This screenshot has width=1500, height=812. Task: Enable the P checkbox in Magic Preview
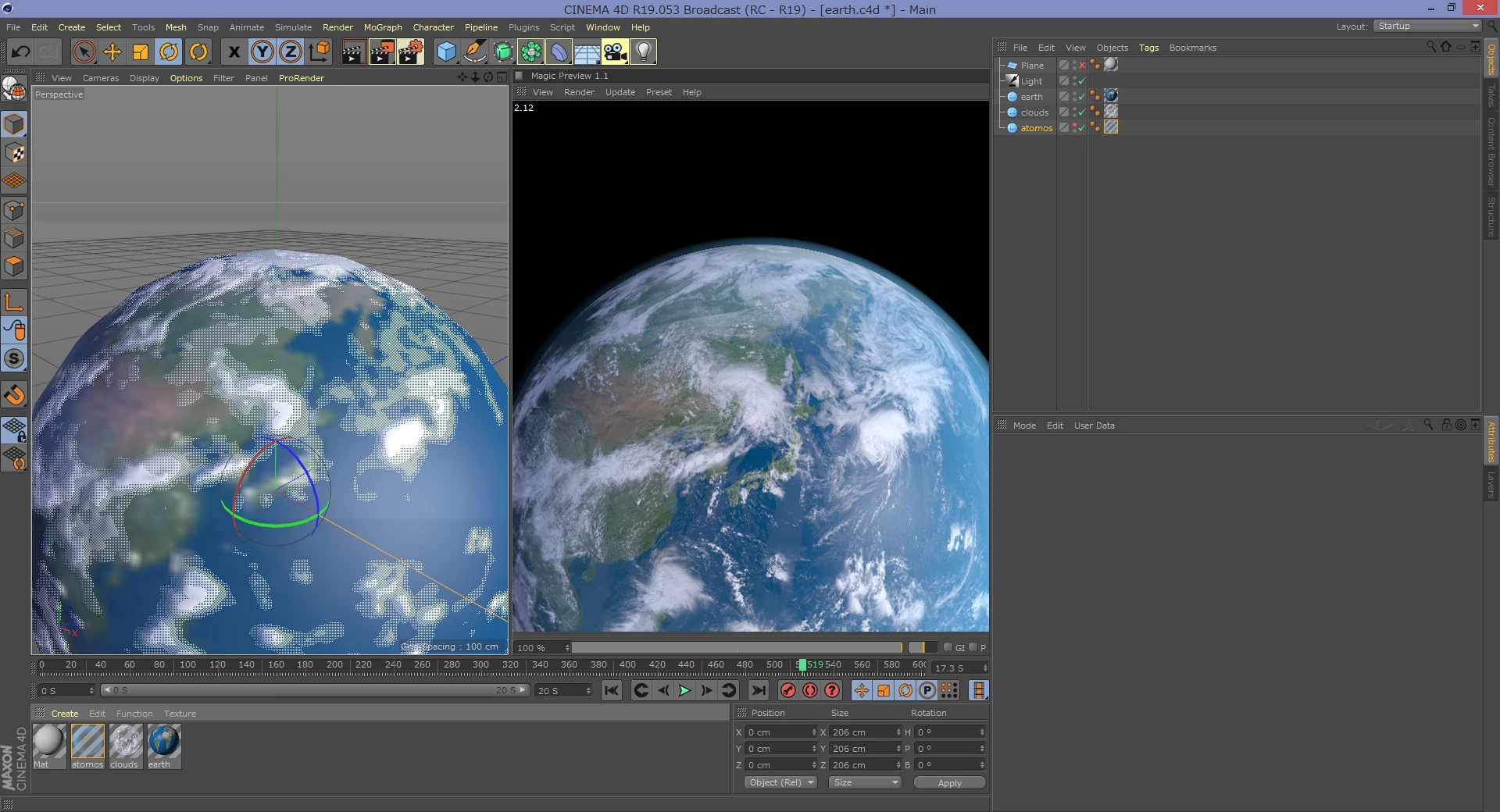[x=973, y=647]
